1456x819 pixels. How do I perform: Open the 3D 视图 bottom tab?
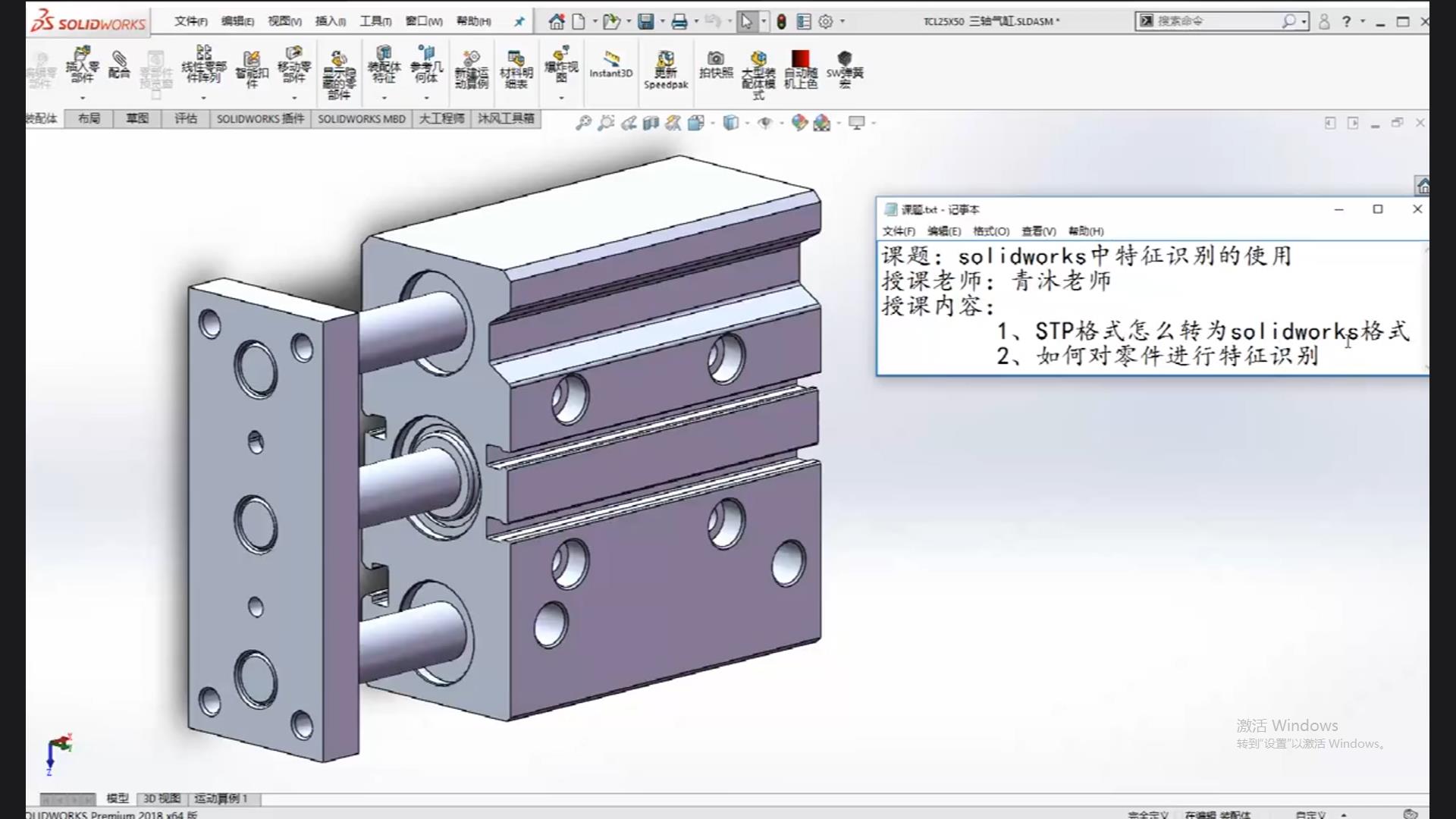pyautogui.click(x=162, y=799)
